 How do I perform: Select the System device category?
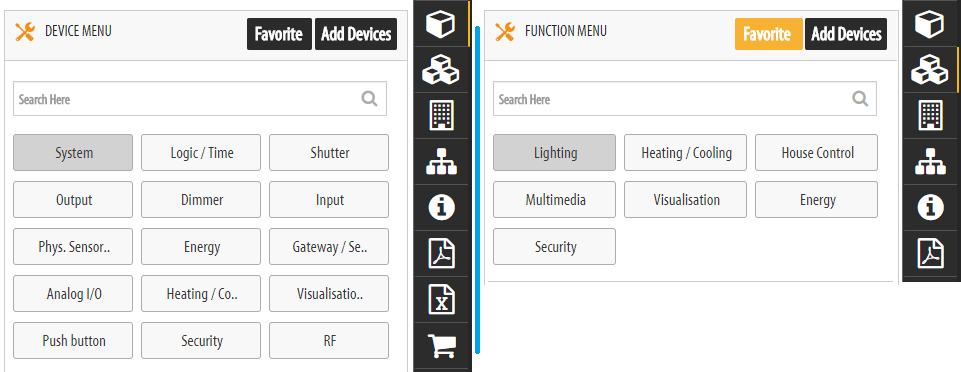73,153
